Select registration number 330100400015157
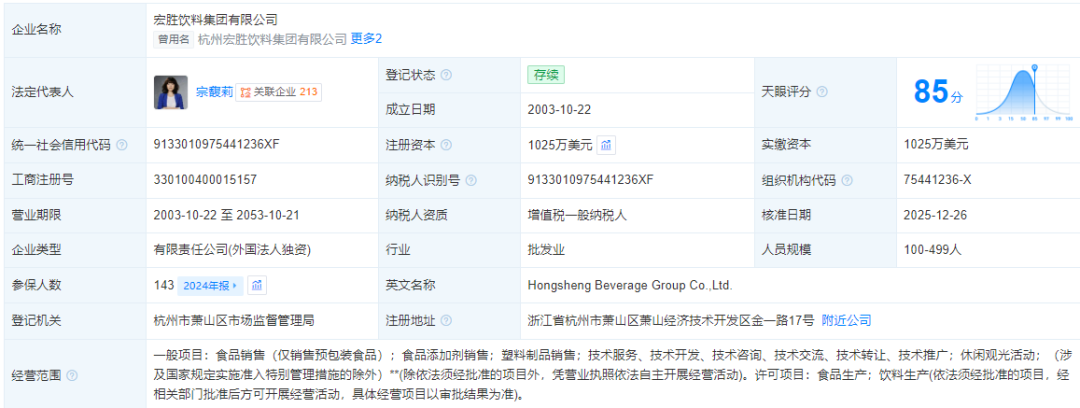 [205, 180]
